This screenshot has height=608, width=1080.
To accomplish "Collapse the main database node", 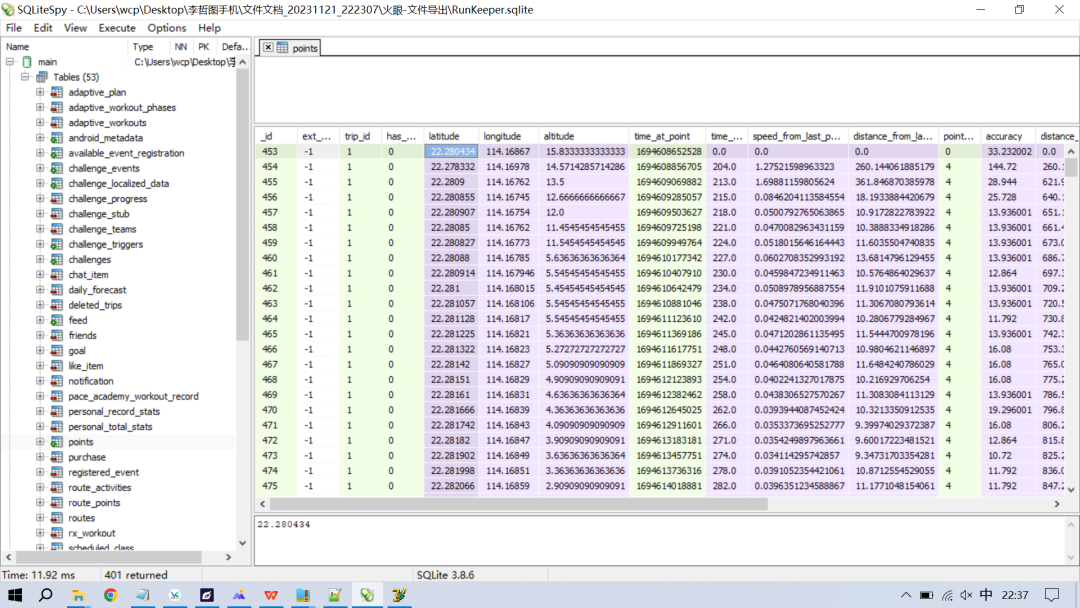I will (x=10, y=62).
